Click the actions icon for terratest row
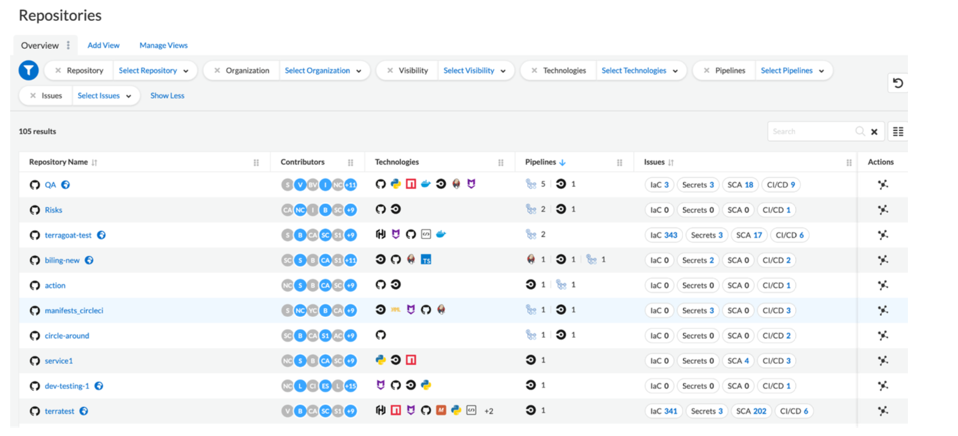Screen dimensions: 958x436 tap(882, 411)
